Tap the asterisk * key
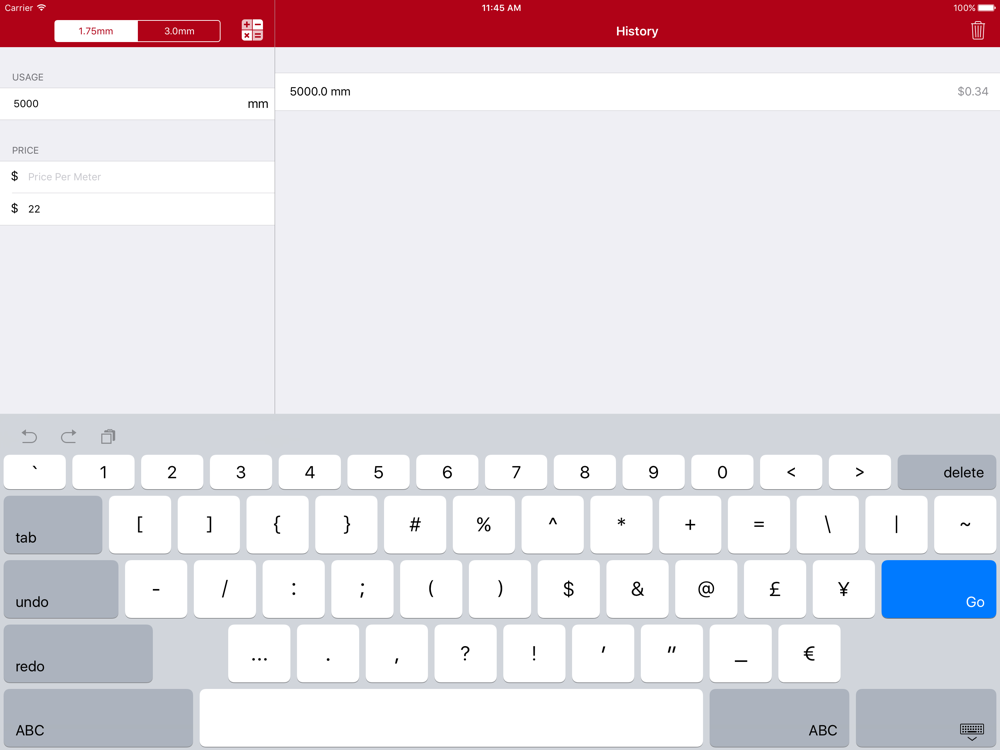 tap(621, 525)
